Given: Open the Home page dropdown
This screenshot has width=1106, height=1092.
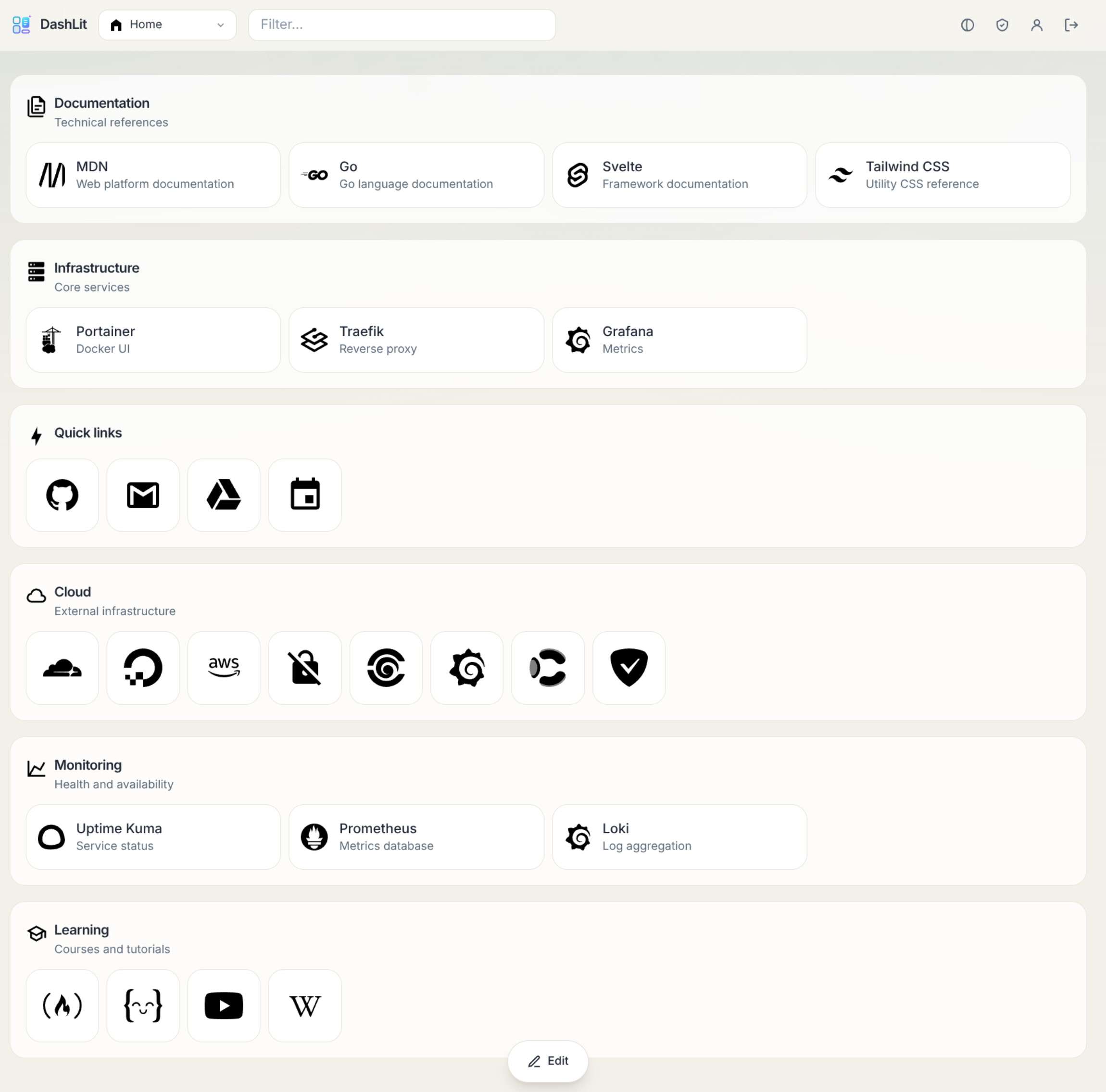Looking at the screenshot, I should click(167, 25).
